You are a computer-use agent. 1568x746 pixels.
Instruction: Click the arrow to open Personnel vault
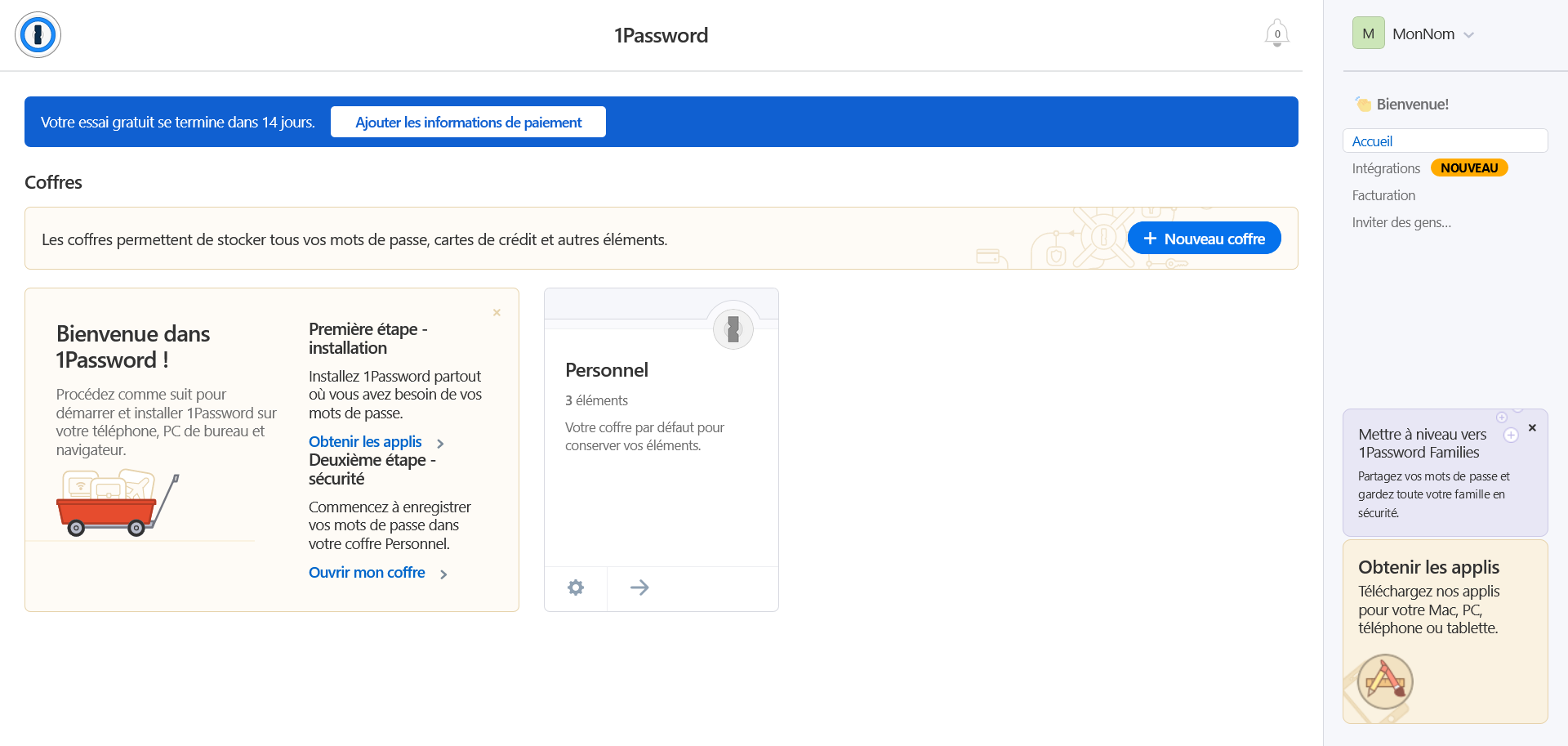click(x=639, y=587)
